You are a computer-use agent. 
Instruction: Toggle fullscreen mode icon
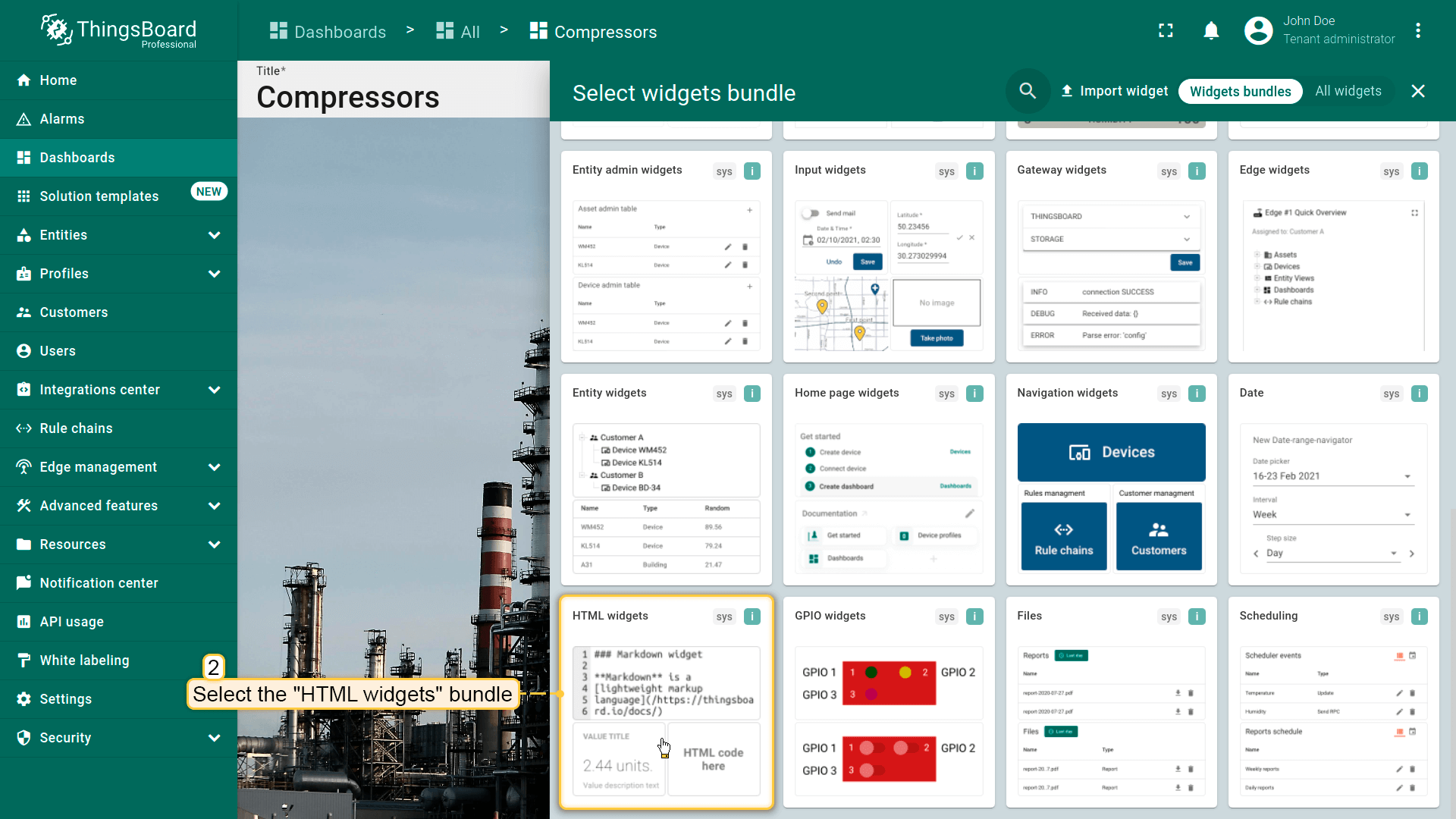point(1166,31)
